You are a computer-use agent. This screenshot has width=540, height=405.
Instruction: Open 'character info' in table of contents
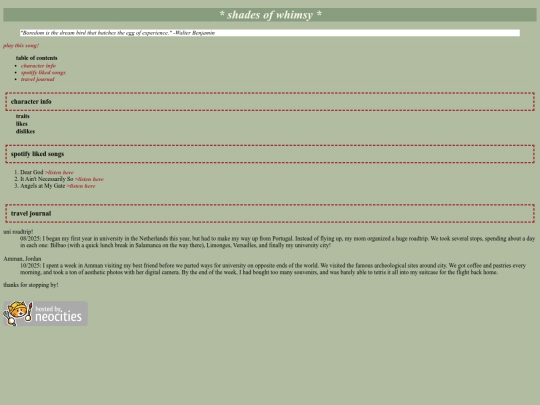38,65
